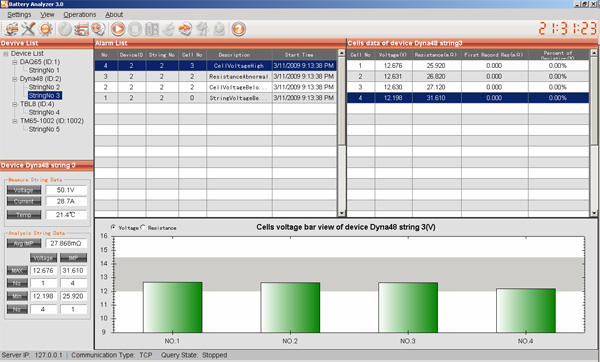Select StringNo 5 in device tree
Image resolution: width=600 pixels, height=362 pixels.
(44, 129)
